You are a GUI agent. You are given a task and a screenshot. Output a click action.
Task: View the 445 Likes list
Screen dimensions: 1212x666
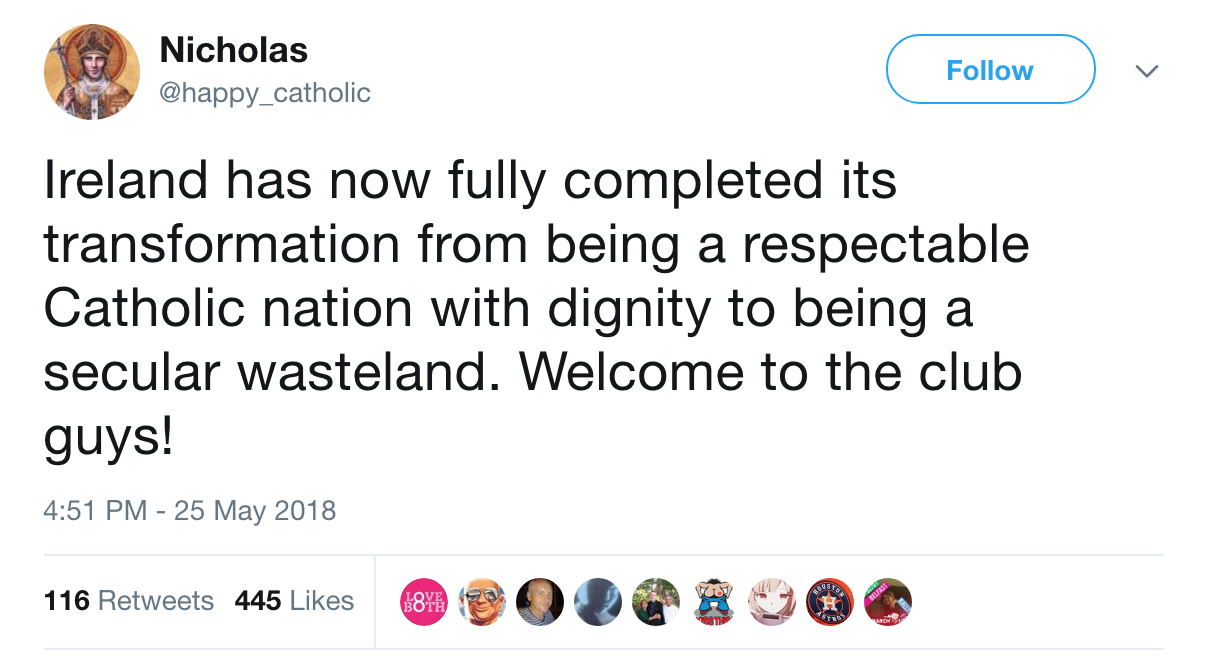tap(294, 601)
